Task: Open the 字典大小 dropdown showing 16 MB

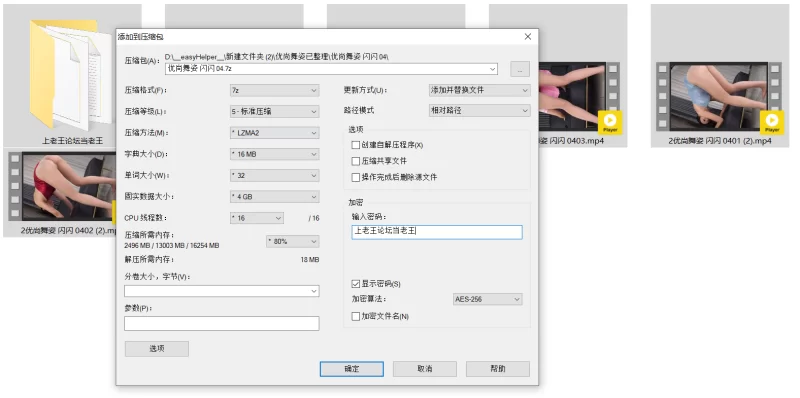Action: click(x=274, y=154)
